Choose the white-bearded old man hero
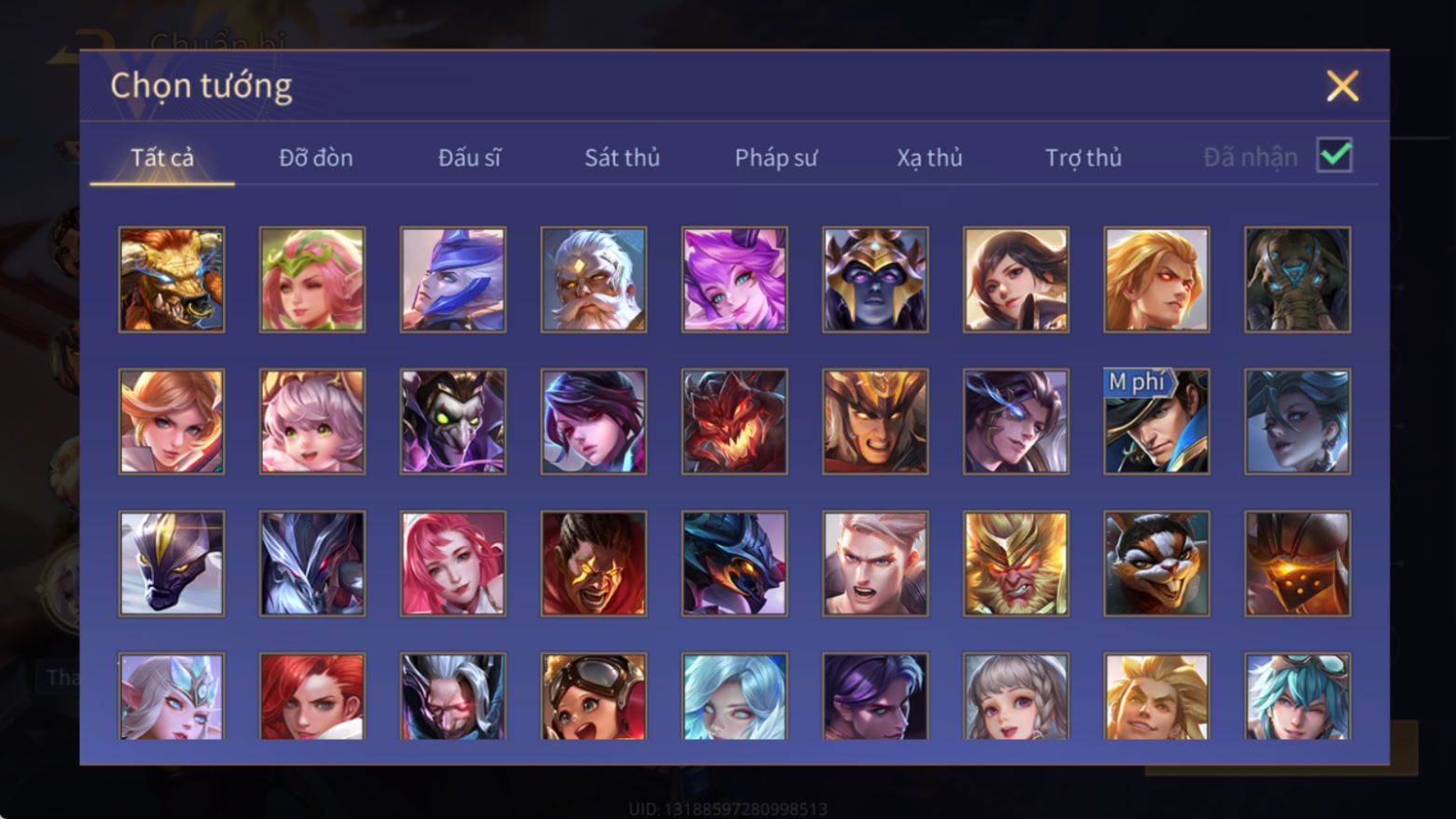 (594, 280)
